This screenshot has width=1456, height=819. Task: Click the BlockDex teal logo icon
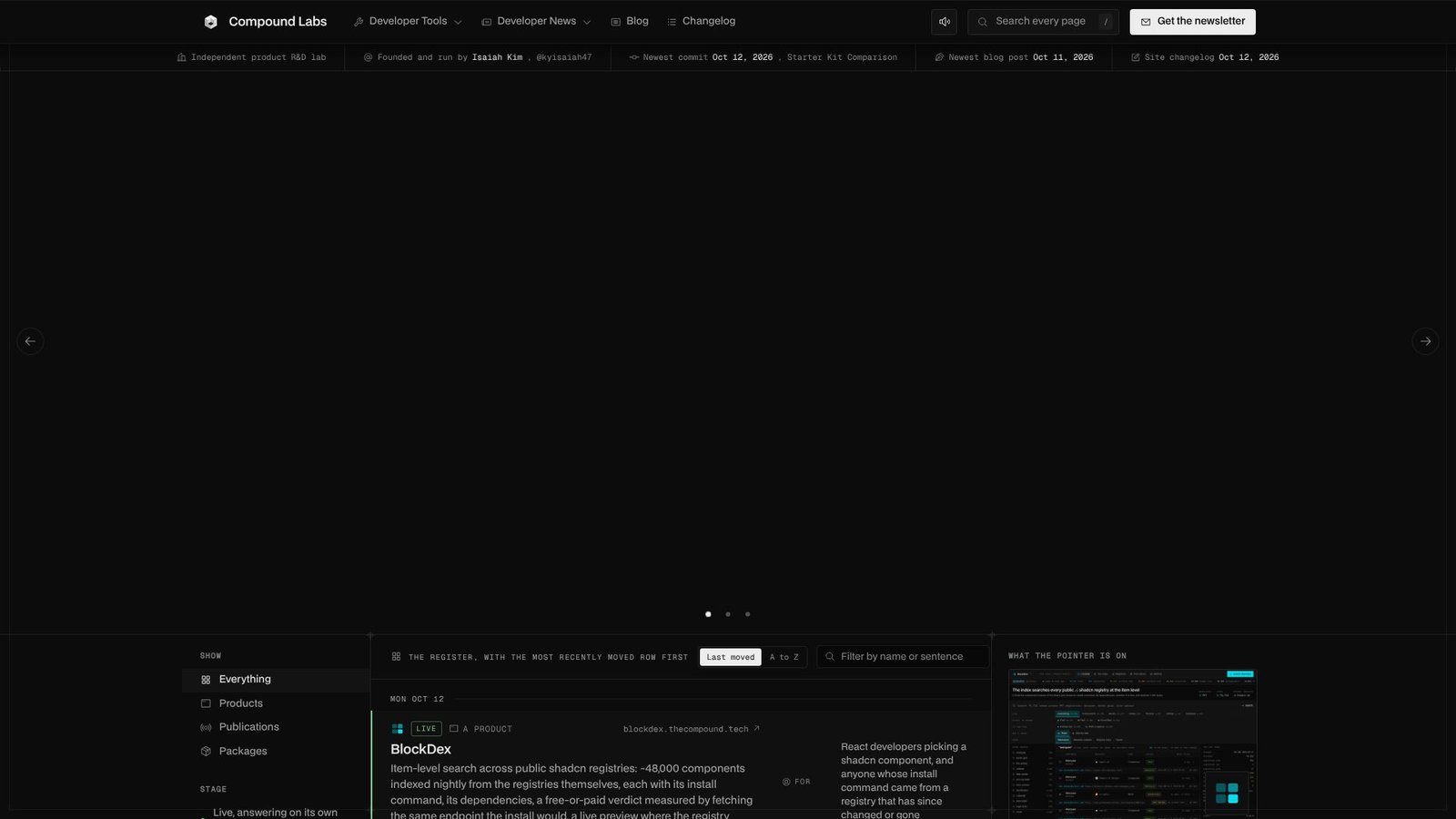pos(397,729)
